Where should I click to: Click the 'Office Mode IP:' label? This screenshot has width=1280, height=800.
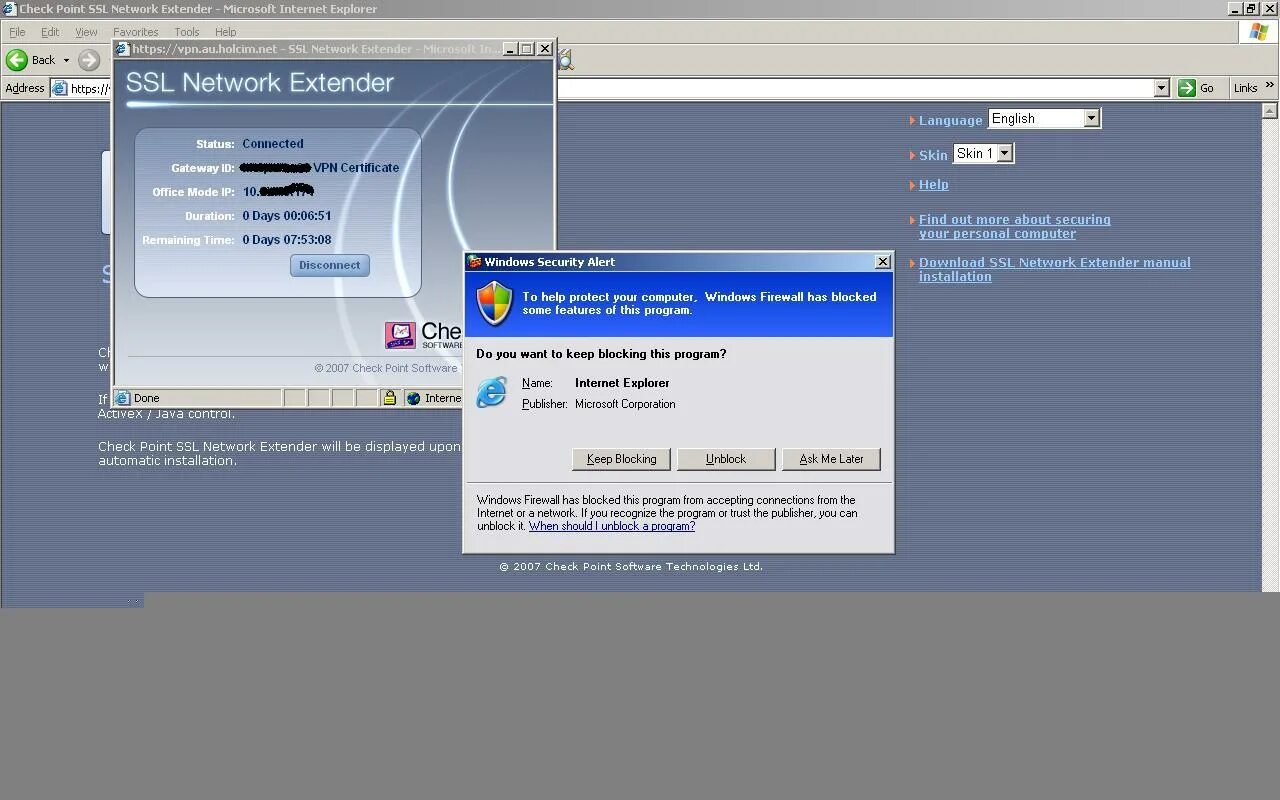coord(193,192)
